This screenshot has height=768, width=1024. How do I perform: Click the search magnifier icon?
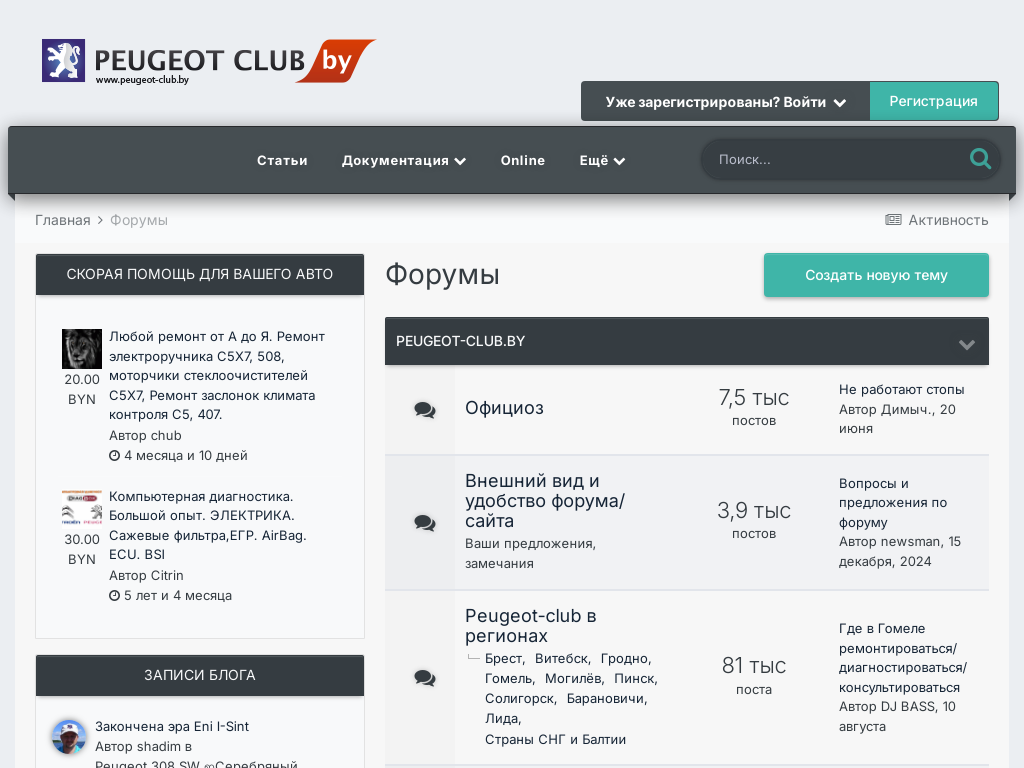pos(980,159)
